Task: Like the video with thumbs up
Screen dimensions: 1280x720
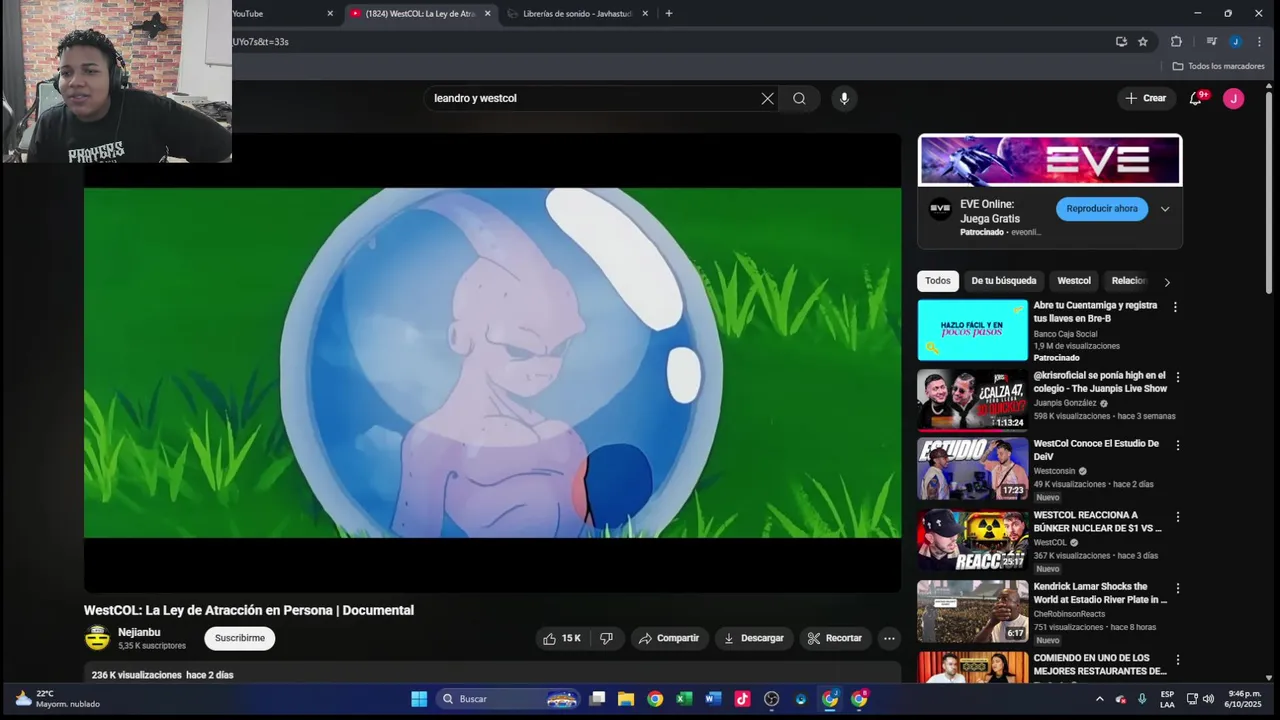Action: (x=561, y=638)
